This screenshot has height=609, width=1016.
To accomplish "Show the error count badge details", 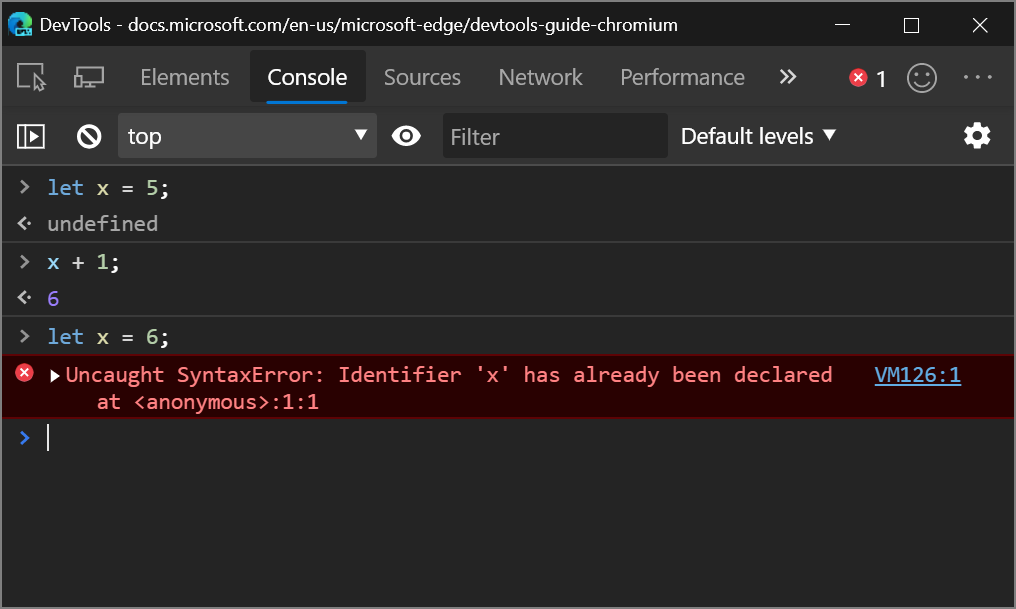I will pos(866,77).
